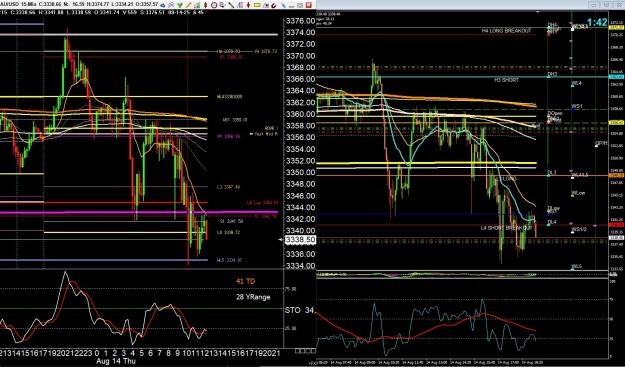This screenshot has height=367, width=625.
Task: Click the top yellow price tag on right axis
Action: click(x=617, y=27)
